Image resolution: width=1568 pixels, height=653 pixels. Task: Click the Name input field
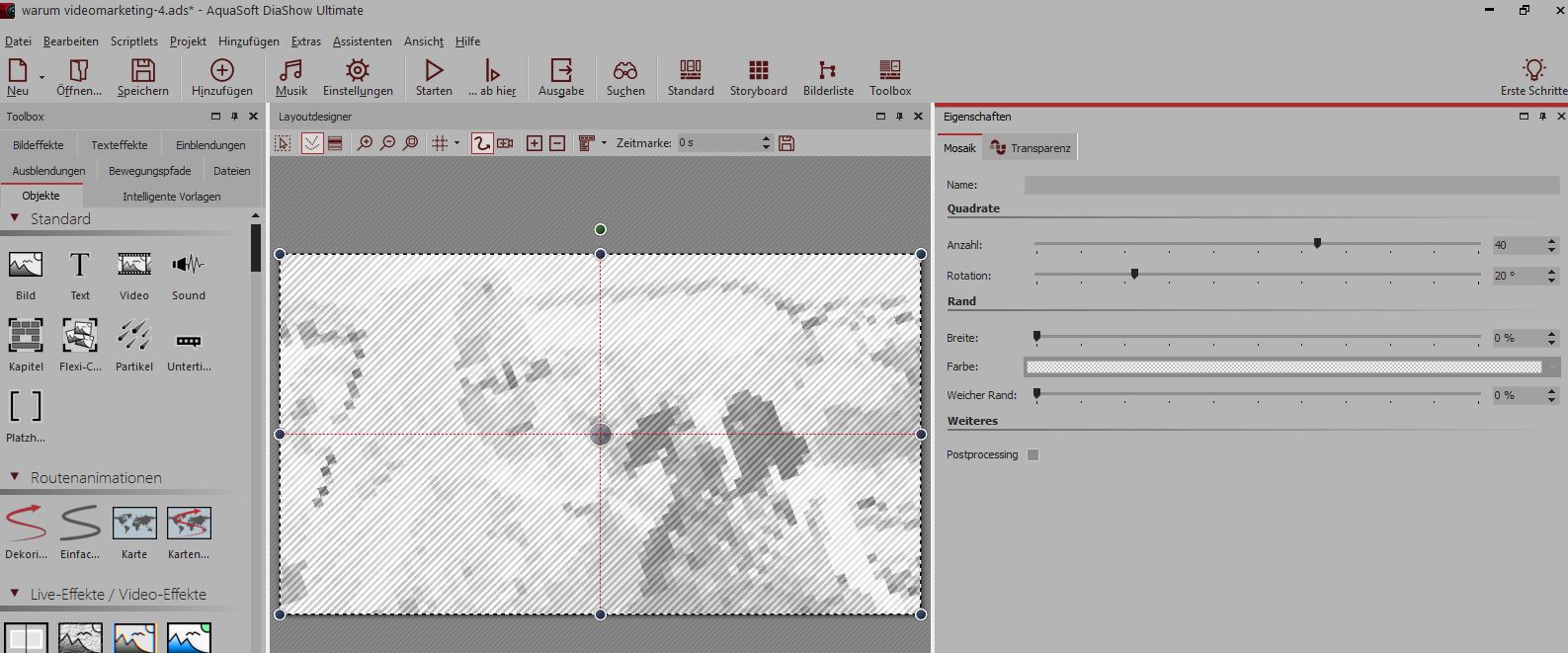point(1290,185)
